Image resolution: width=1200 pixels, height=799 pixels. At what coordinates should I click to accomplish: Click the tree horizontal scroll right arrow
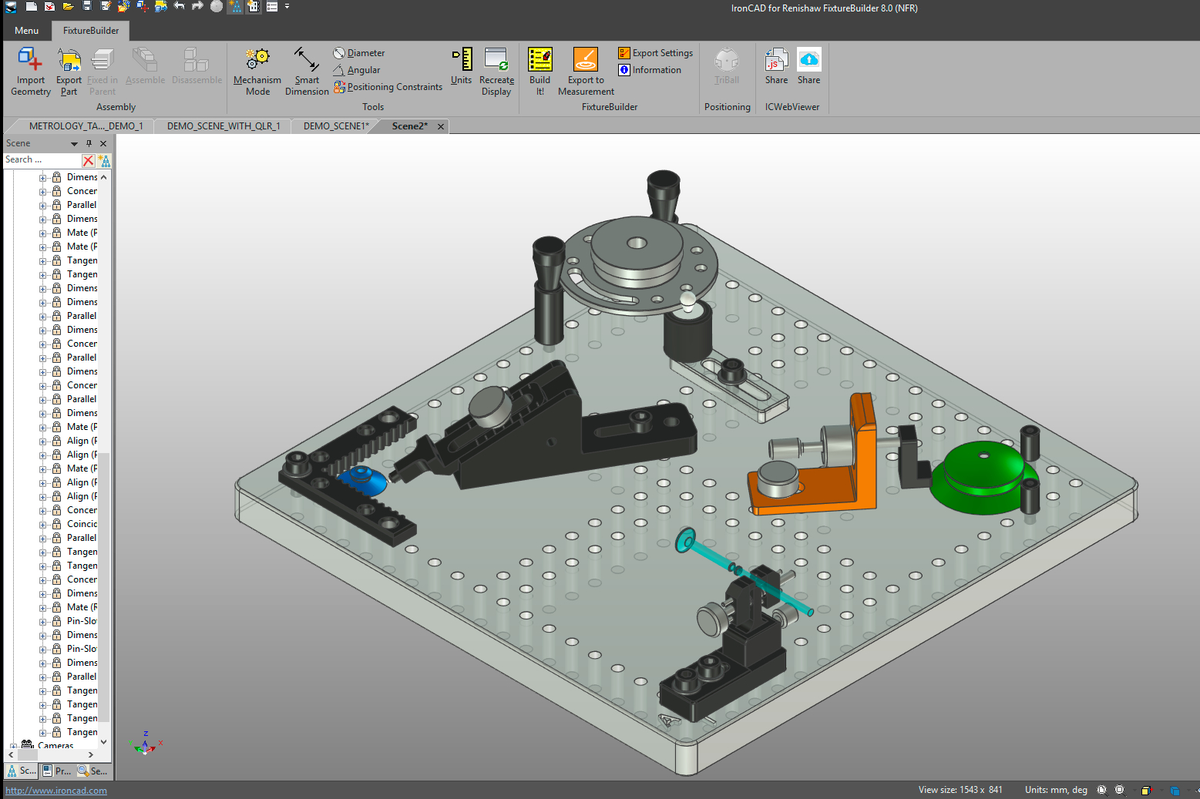(x=91, y=754)
